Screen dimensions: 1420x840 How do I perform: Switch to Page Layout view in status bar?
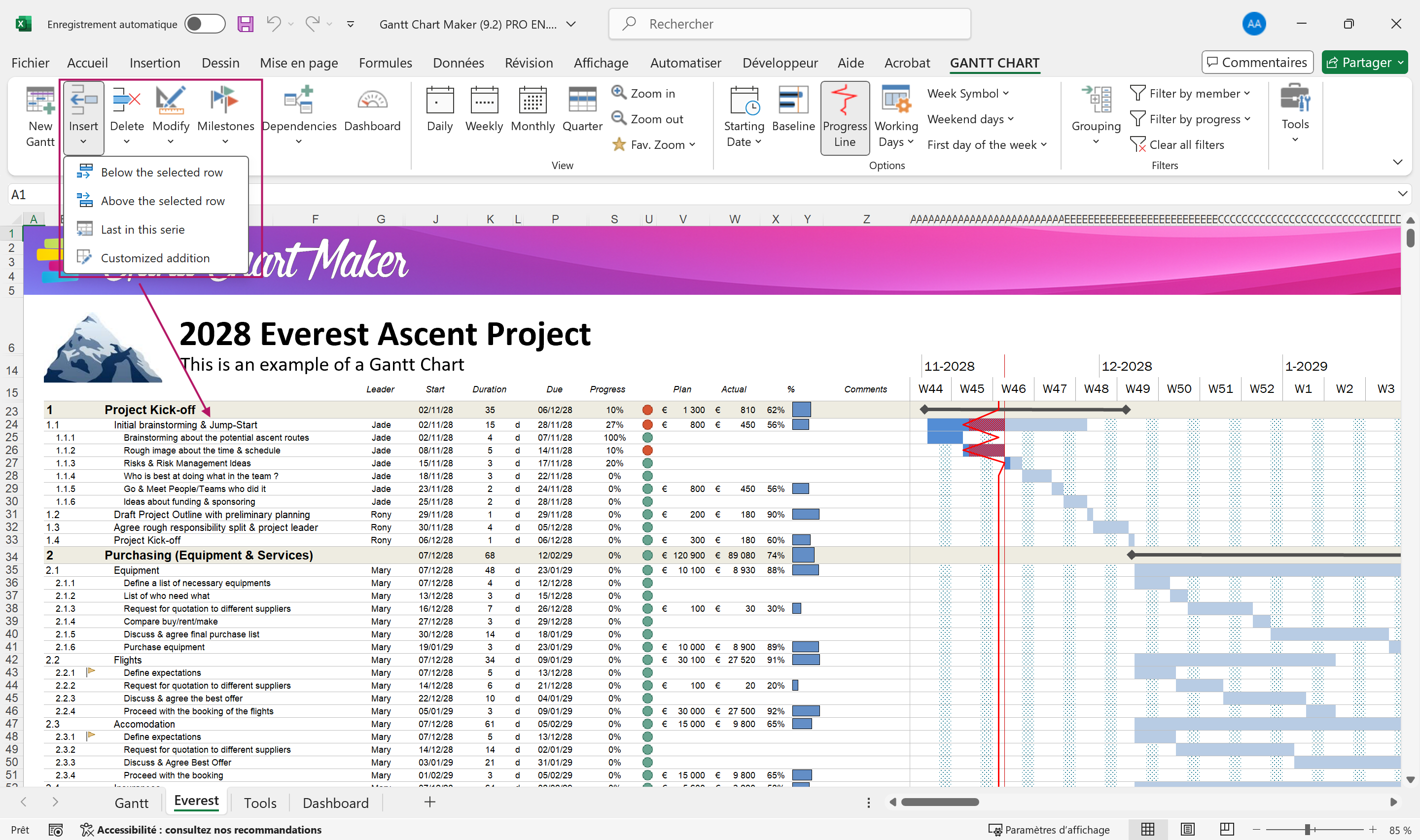click(x=1187, y=829)
